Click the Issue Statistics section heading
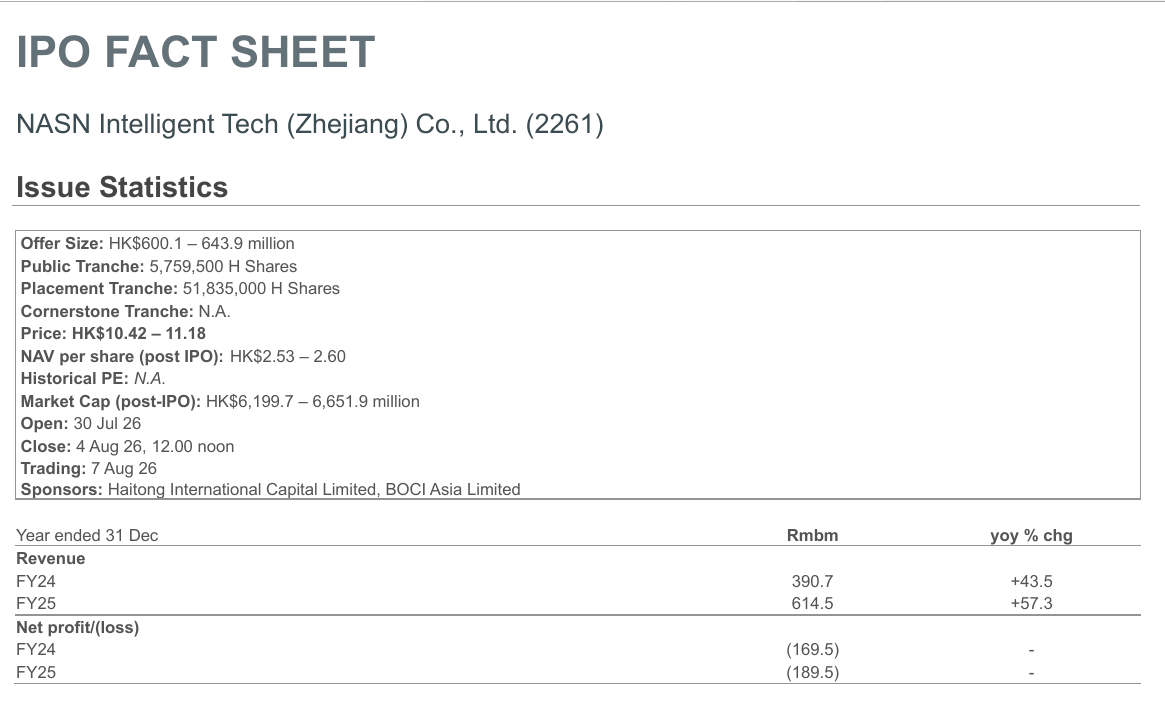Viewport: 1165px width, 701px height. tap(122, 187)
